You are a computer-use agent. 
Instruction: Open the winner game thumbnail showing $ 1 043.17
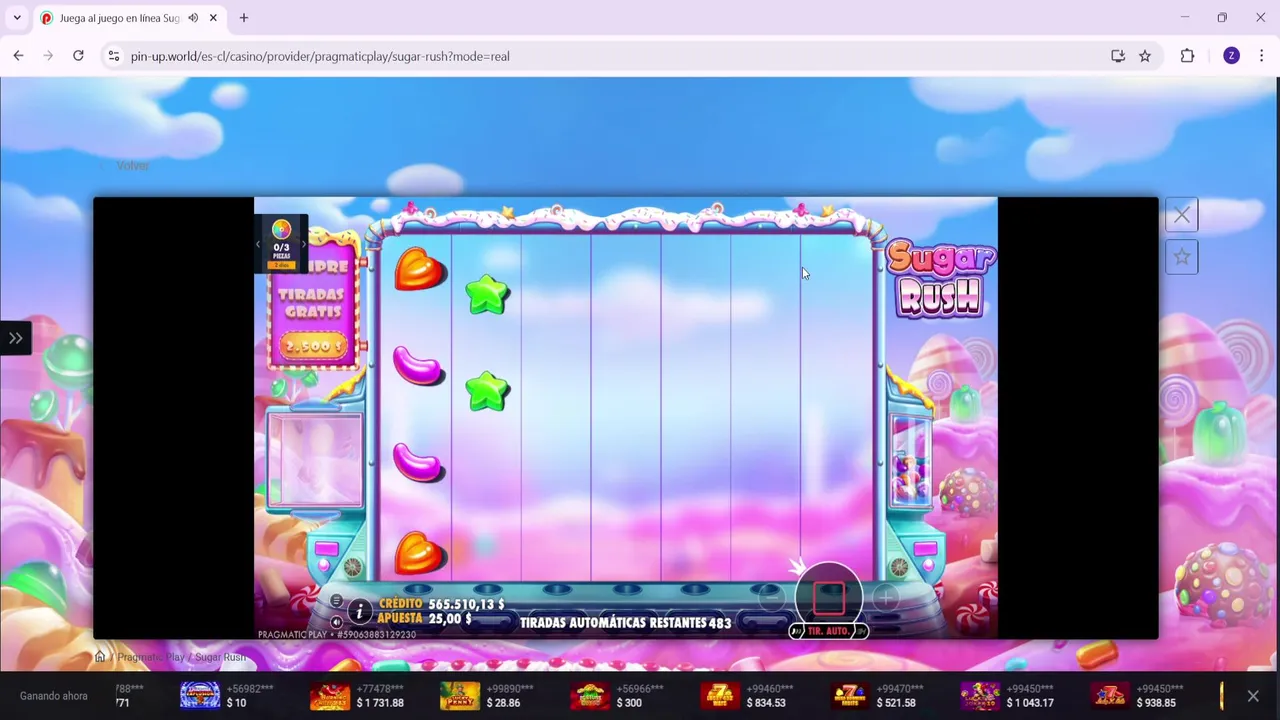click(x=980, y=695)
